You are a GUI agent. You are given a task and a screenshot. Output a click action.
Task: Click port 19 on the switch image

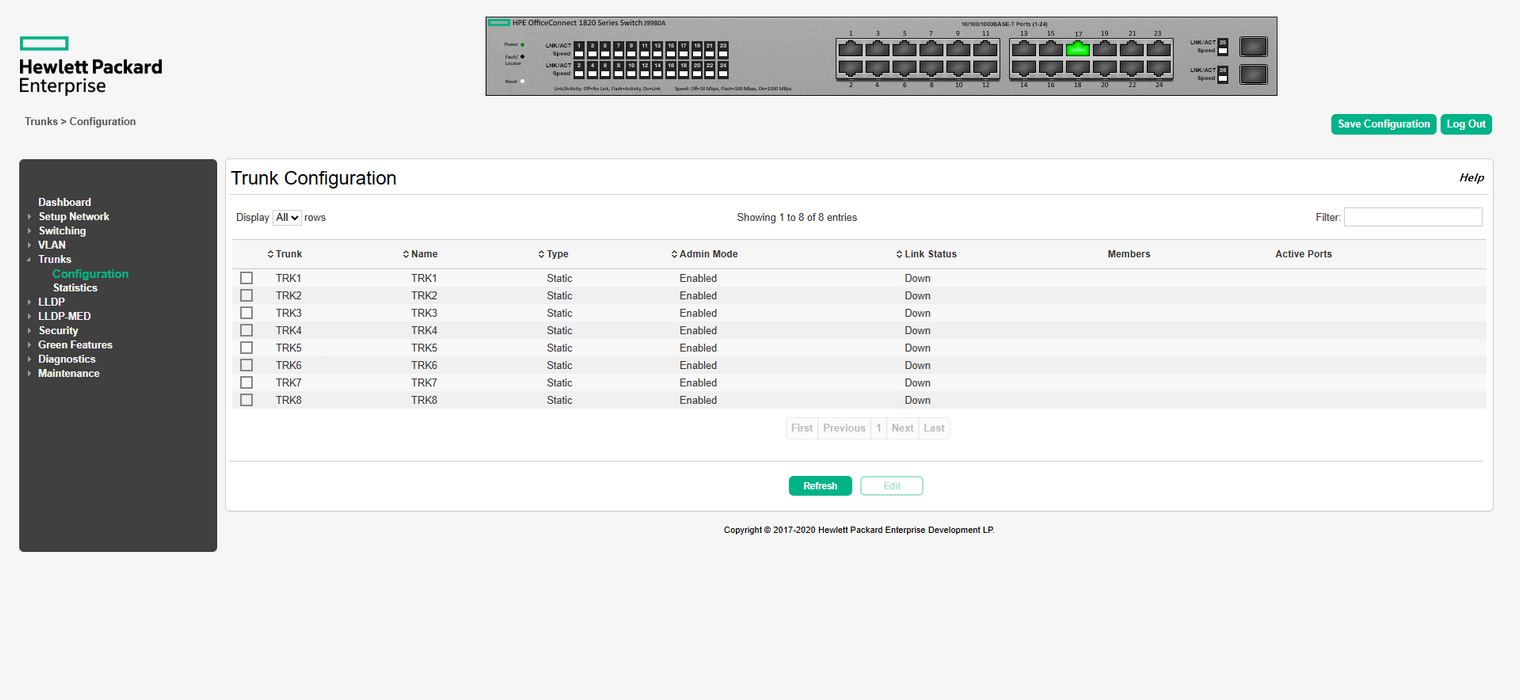pyautogui.click(x=1105, y=49)
